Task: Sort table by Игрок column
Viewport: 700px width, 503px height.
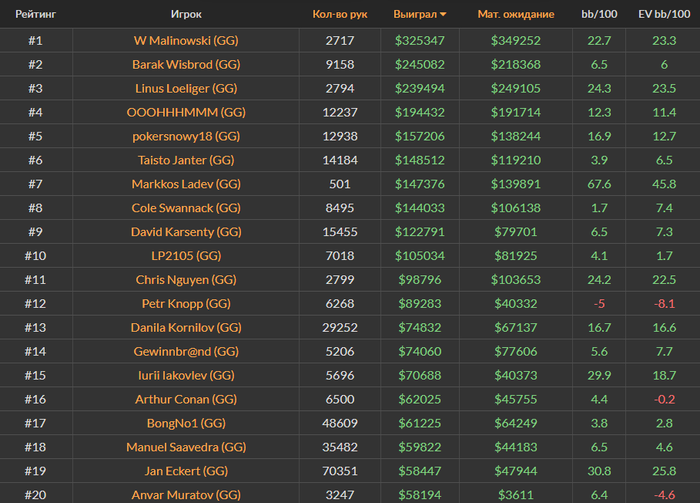Action: pyautogui.click(x=187, y=15)
